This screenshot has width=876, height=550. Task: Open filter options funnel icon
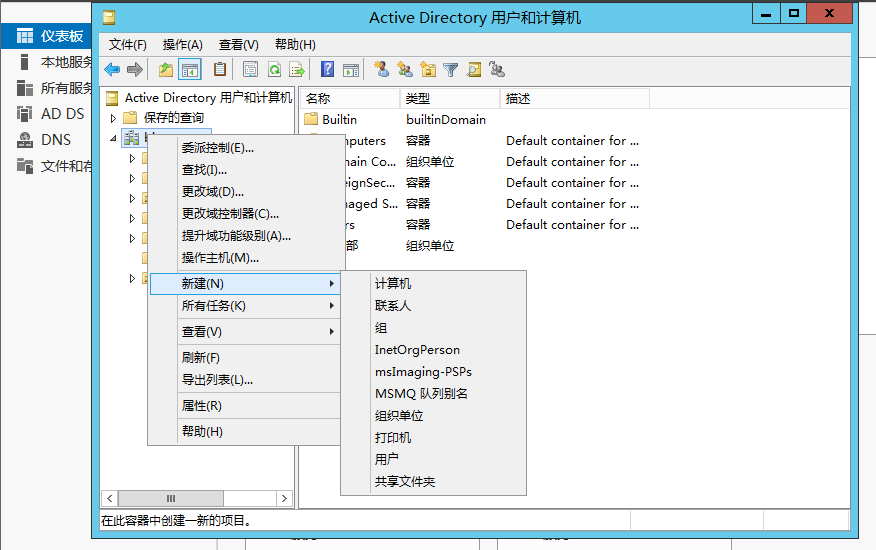[x=451, y=70]
